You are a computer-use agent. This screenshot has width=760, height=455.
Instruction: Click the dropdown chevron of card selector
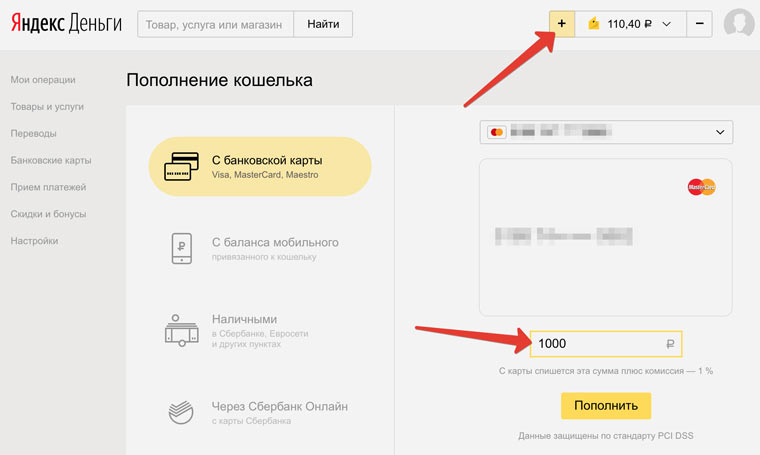coord(720,132)
